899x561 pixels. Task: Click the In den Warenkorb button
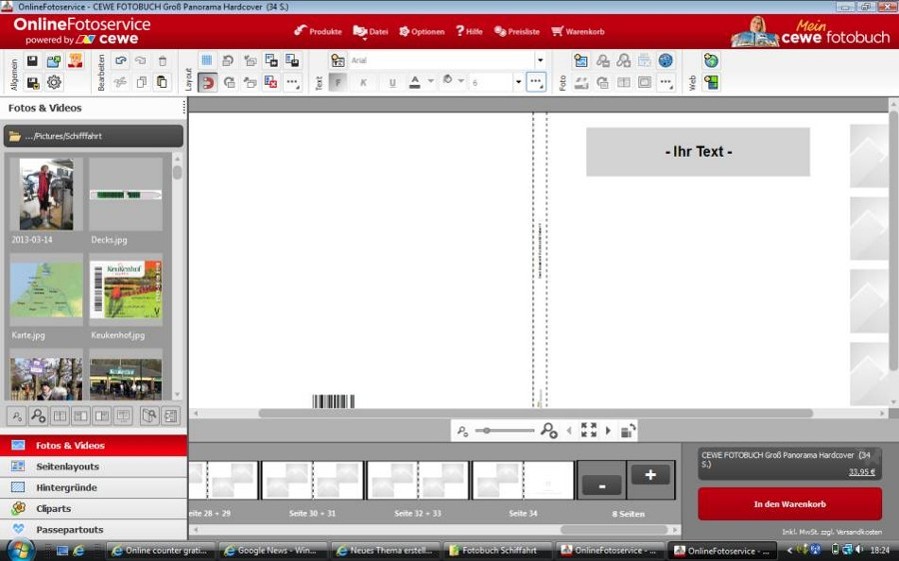pyautogui.click(x=789, y=504)
